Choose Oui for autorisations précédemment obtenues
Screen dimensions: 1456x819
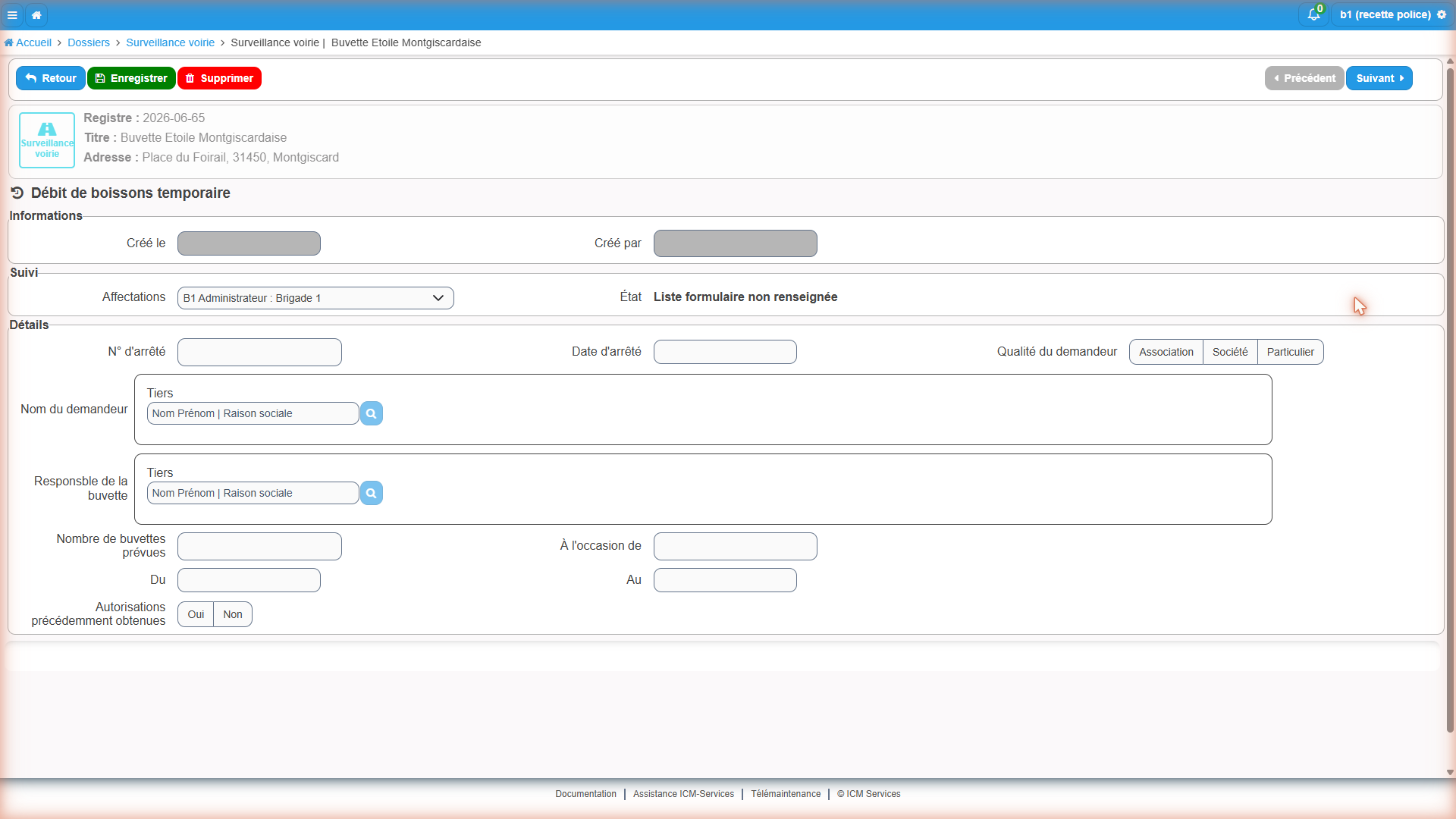tap(196, 614)
